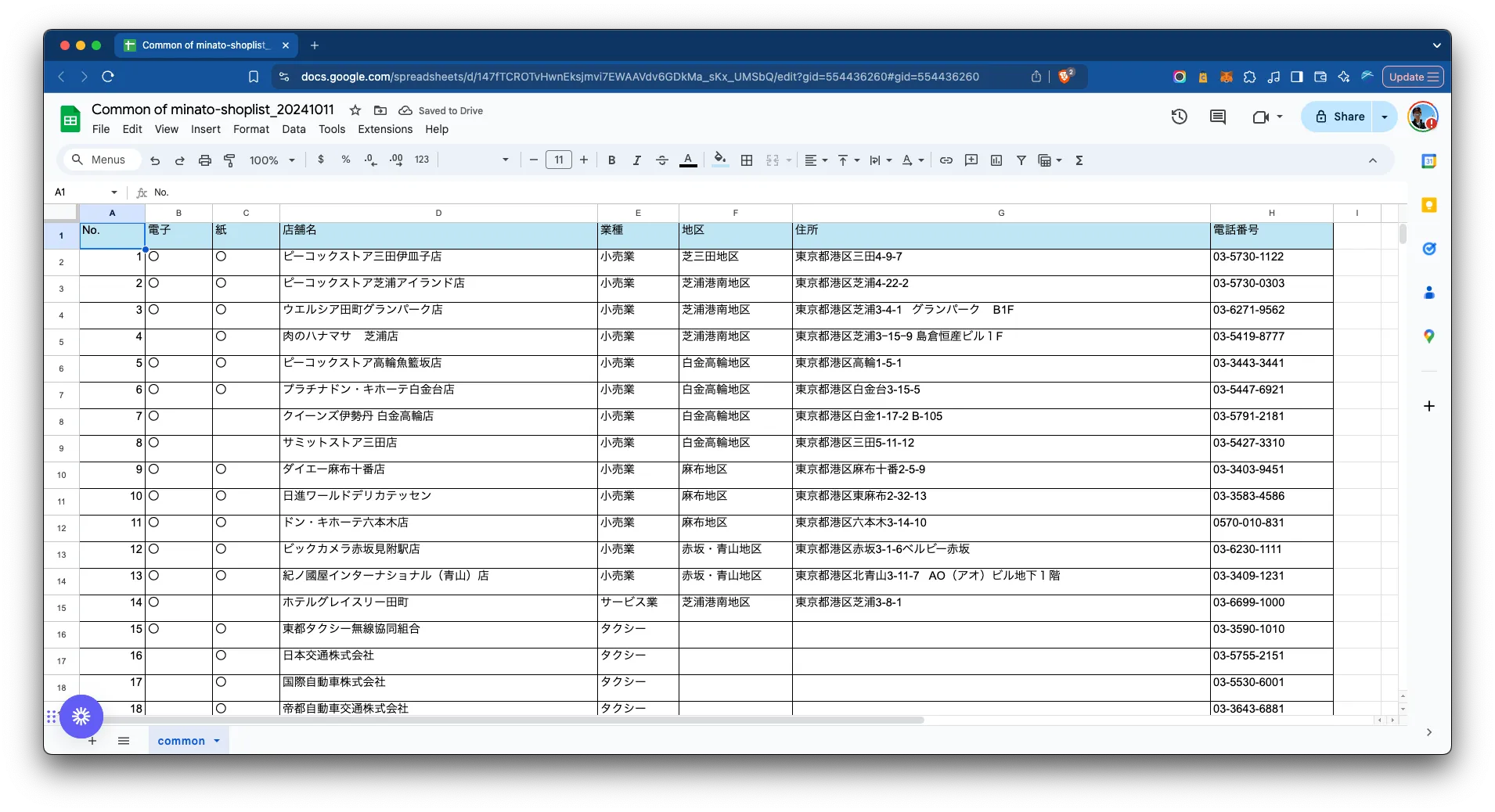1495x812 pixels.
Task: Open the common sheet tab arrow
Action: click(217, 741)
